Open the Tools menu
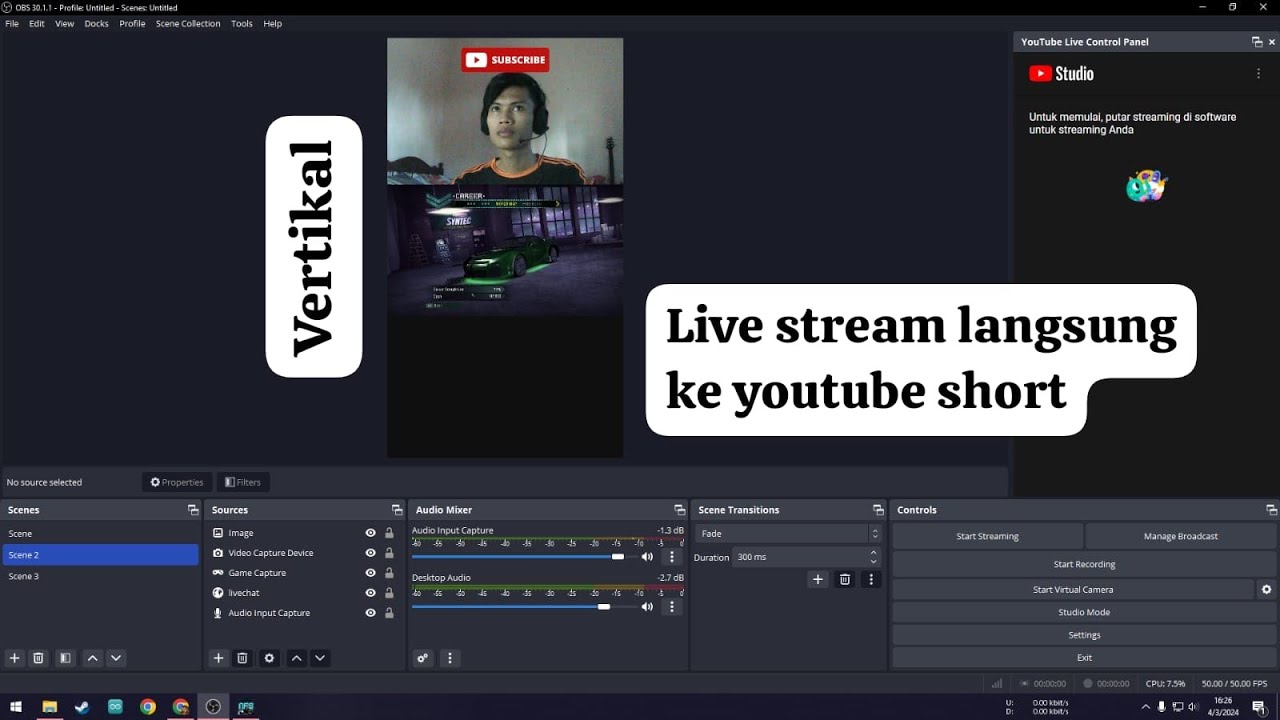This screenshot has height=720, width=1280. pos(242,23)
